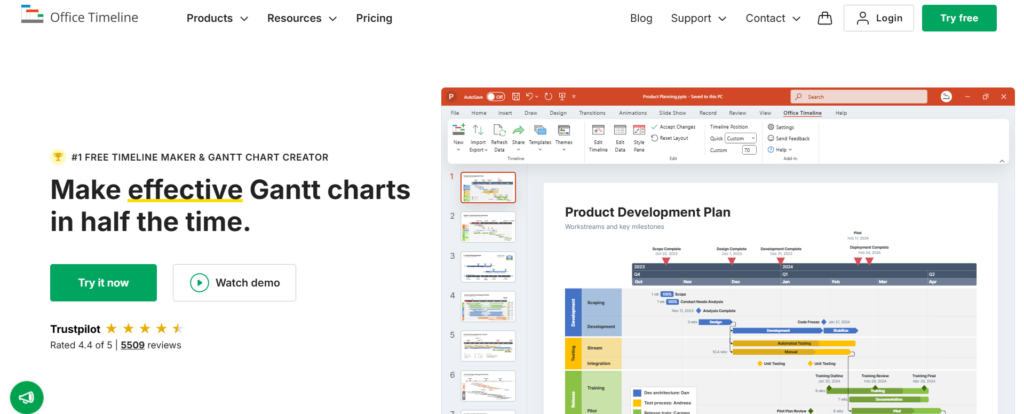This screenshot has height=414, width=1024.
Task: Click the Try free button
Action: click(x=959, y=18)
